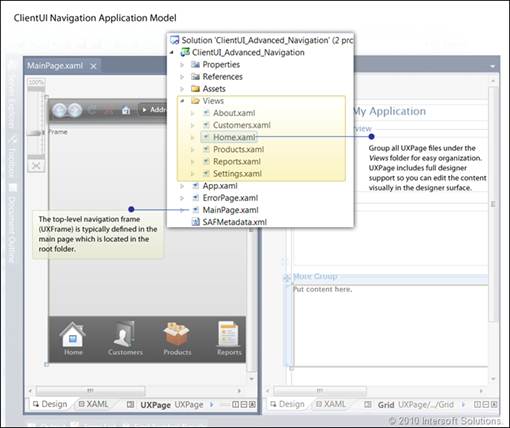Click the Address box in navigation frame

pos(153,110)
